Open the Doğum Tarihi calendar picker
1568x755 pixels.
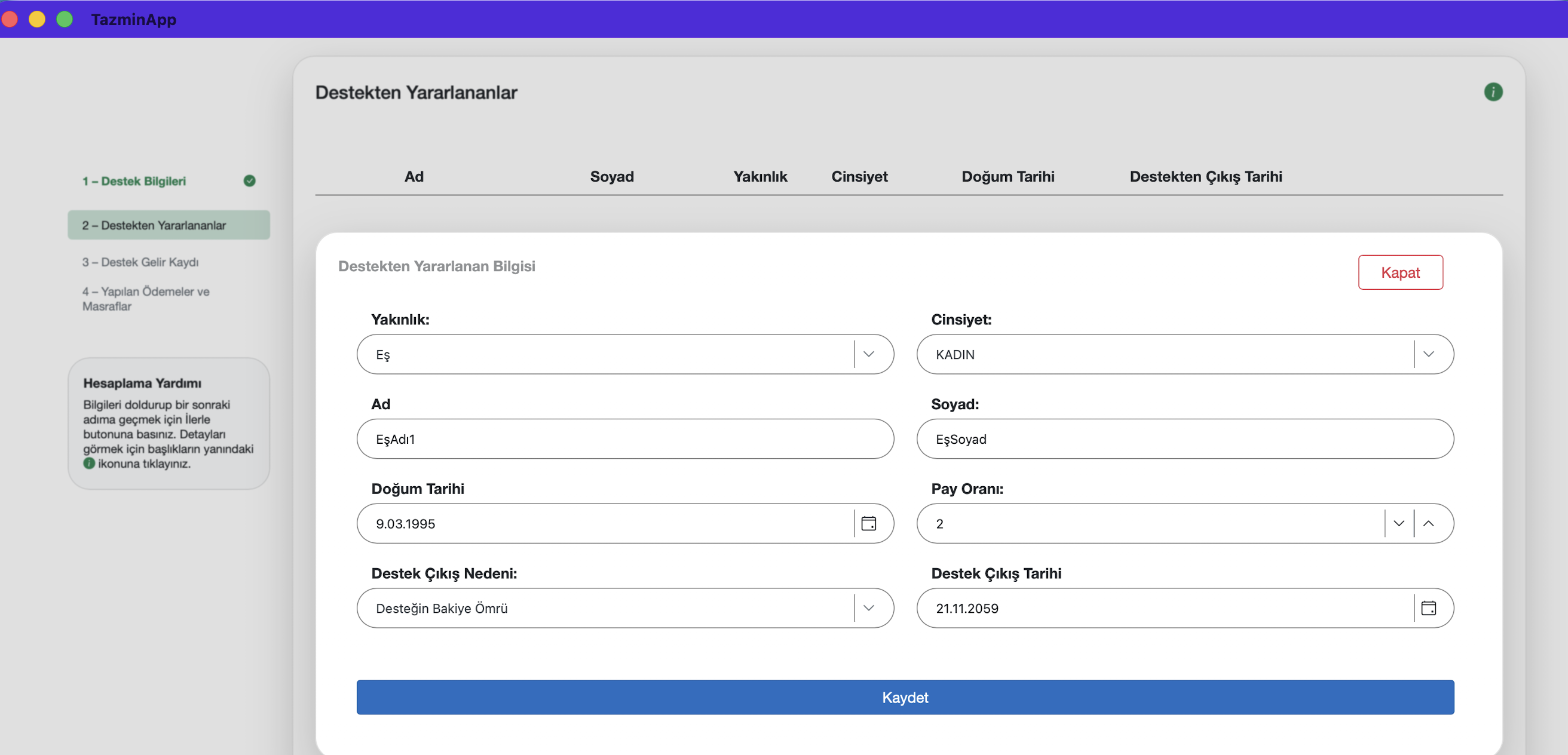click(x=869, y=523)
